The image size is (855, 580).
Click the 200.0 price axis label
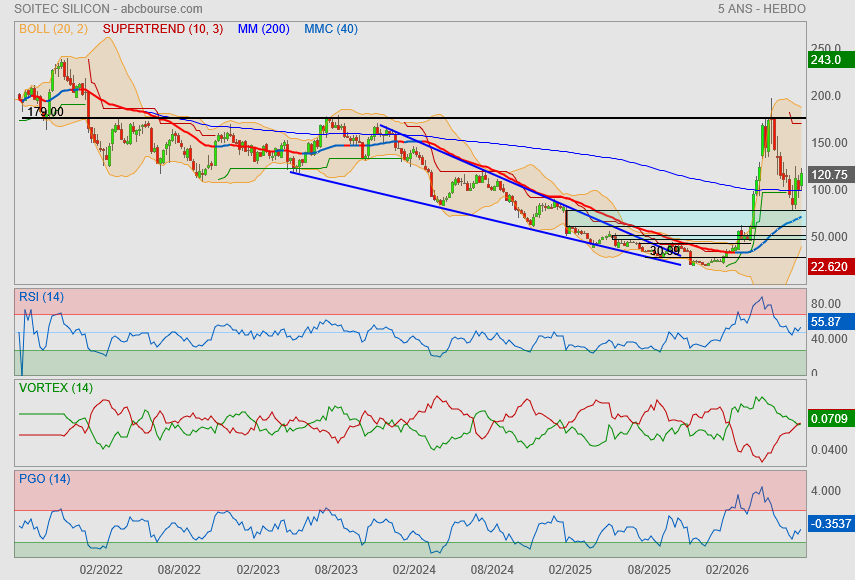(x=826, y=96)
